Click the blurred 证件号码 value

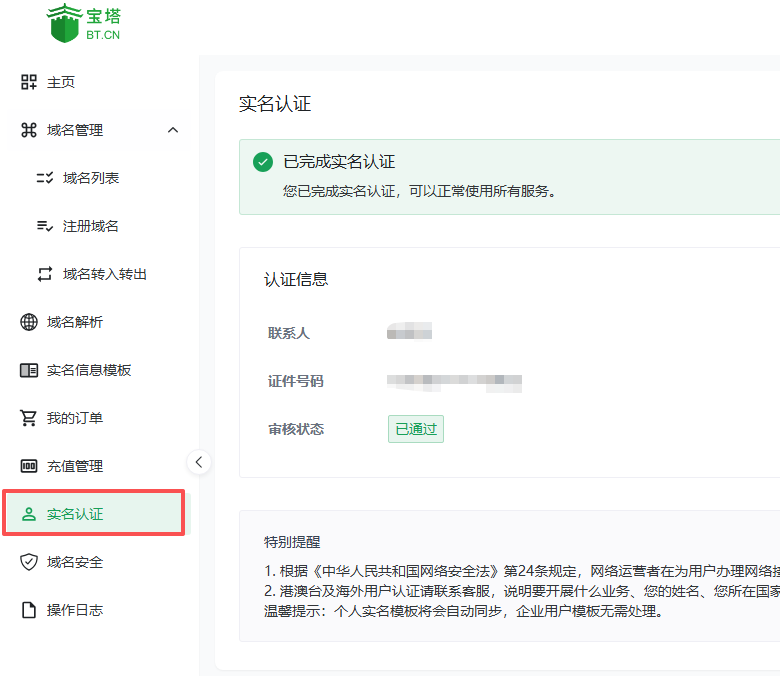(454, 383)
